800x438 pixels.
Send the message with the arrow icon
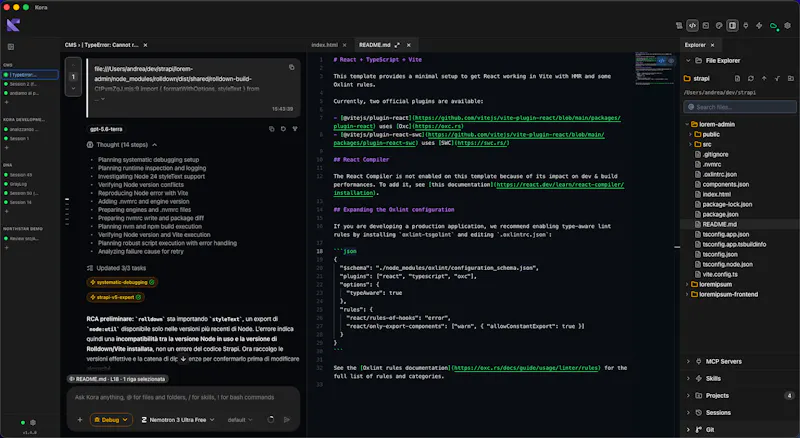pyautogui.click(x=287, y=420)
